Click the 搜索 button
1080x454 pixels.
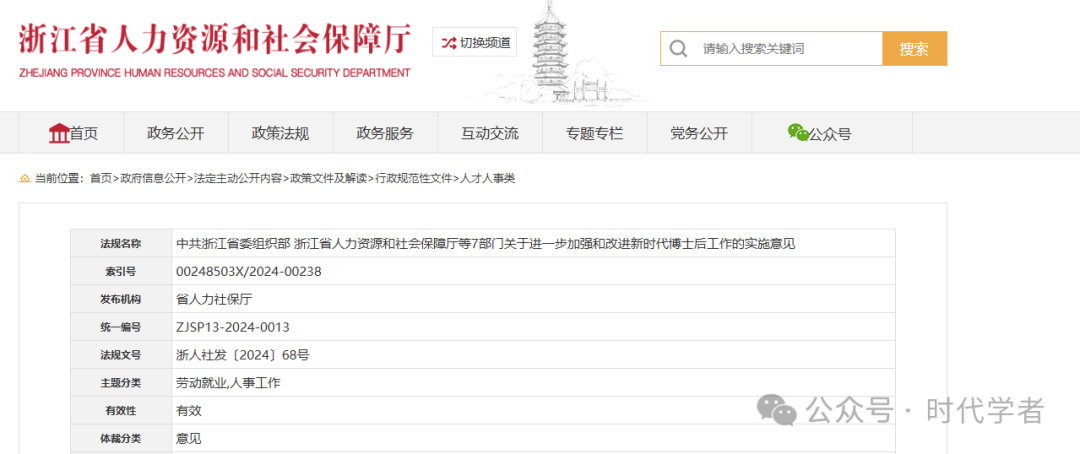(914, 49)
